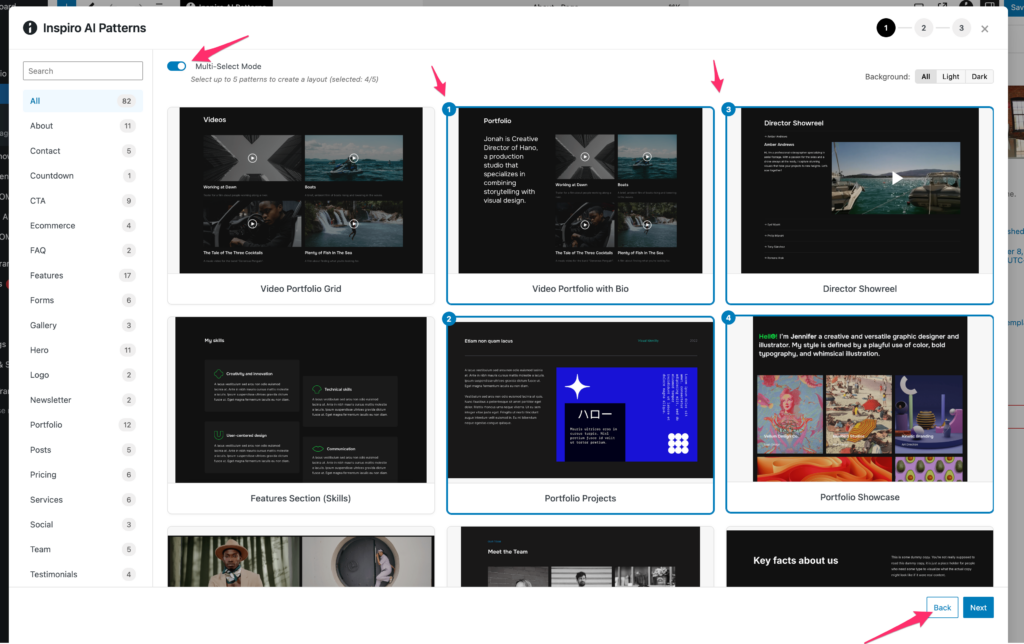
Task: Deselect the Video Portfolio with Bio pattern
Action: (581, 206)
